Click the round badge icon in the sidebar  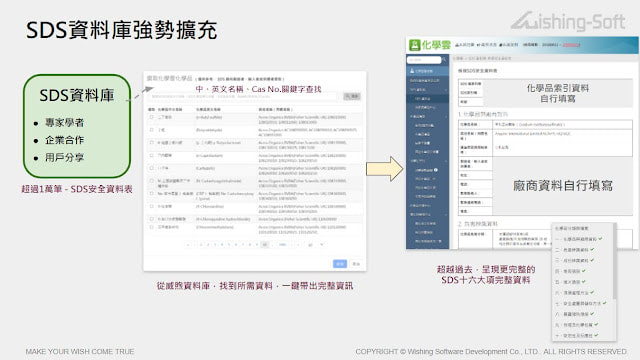(436, 170)
